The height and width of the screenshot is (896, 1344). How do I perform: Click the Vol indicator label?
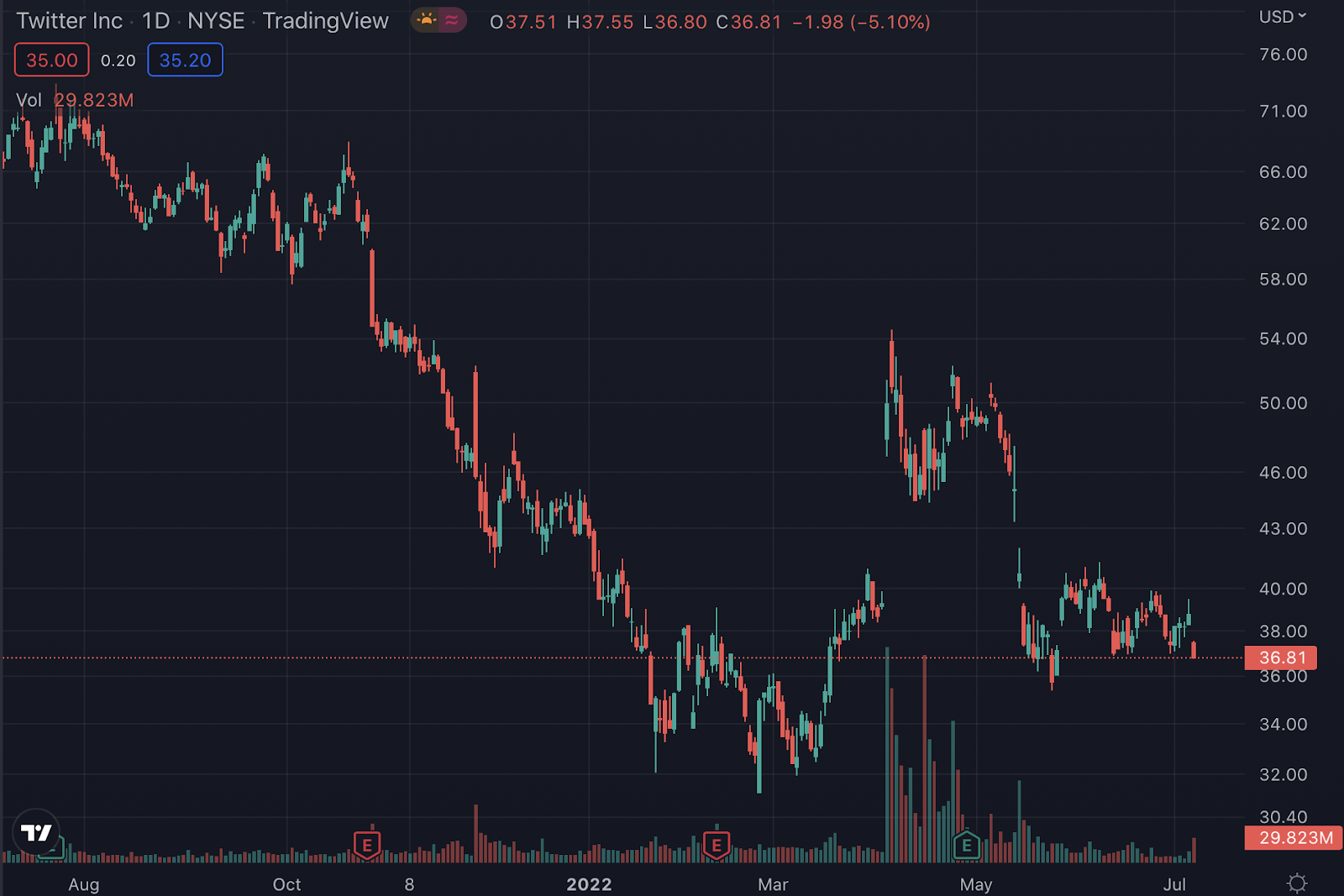coord(29,100)
